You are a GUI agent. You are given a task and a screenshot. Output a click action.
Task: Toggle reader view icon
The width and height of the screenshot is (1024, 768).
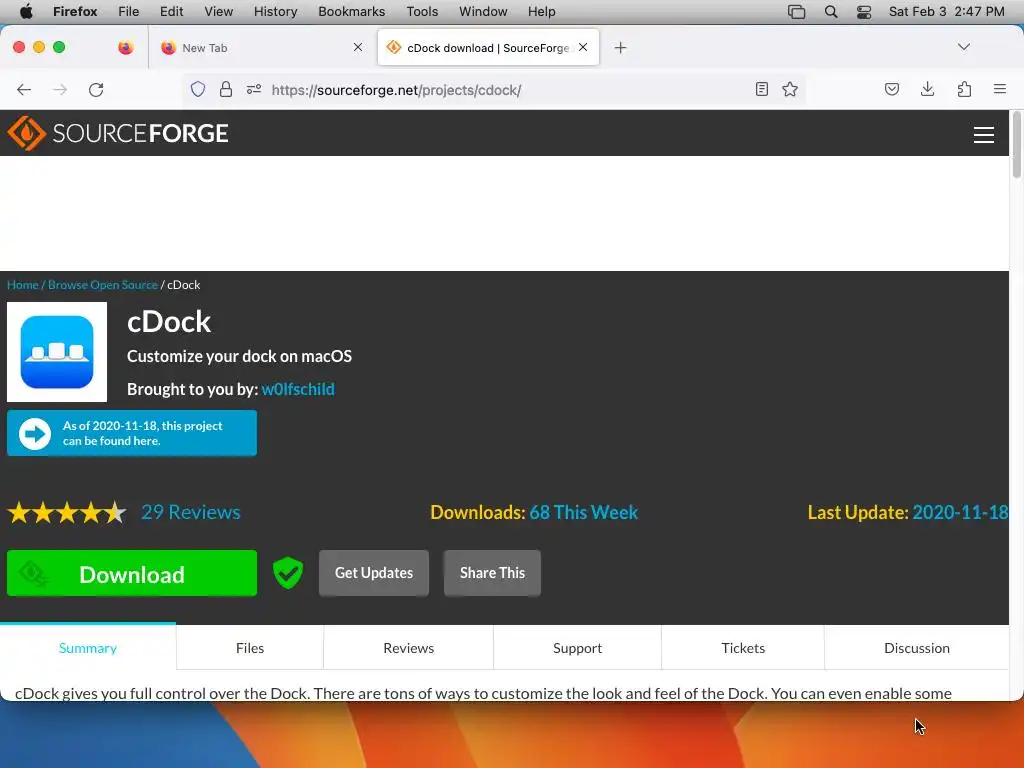click(761, 89)
